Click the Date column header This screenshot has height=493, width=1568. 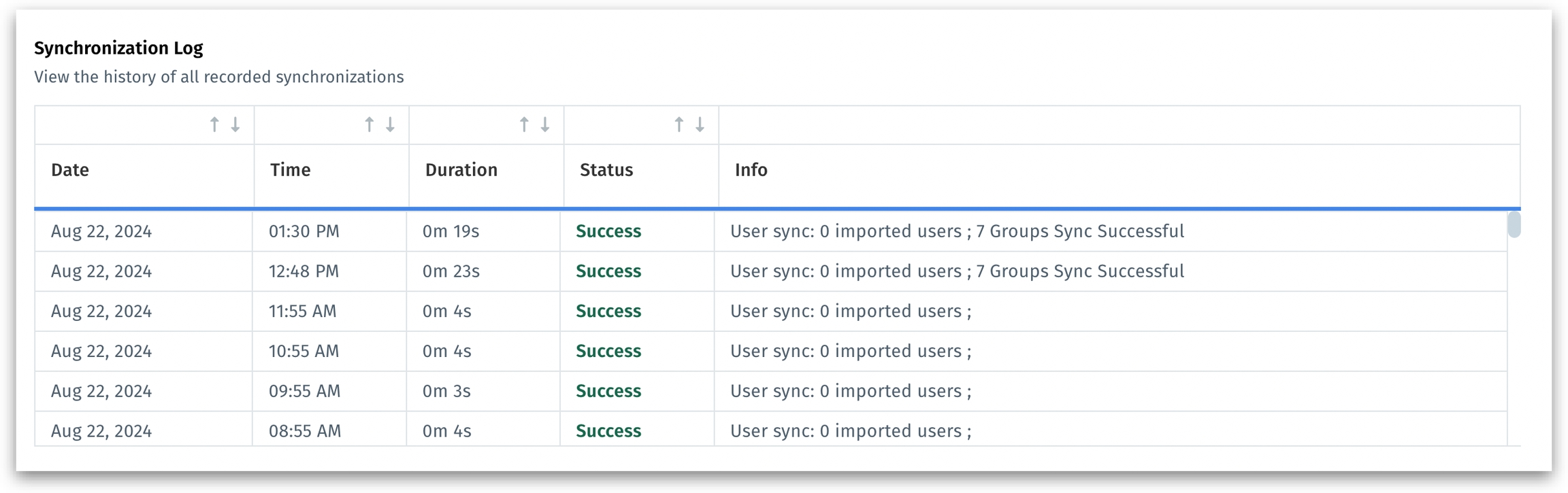(x=70, y=170)
